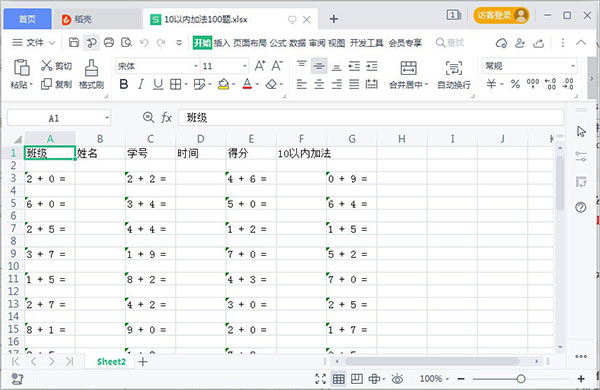Expand the number format dropdown
The width and height of the screenshot is (600, 390).
tap(573, 66)
